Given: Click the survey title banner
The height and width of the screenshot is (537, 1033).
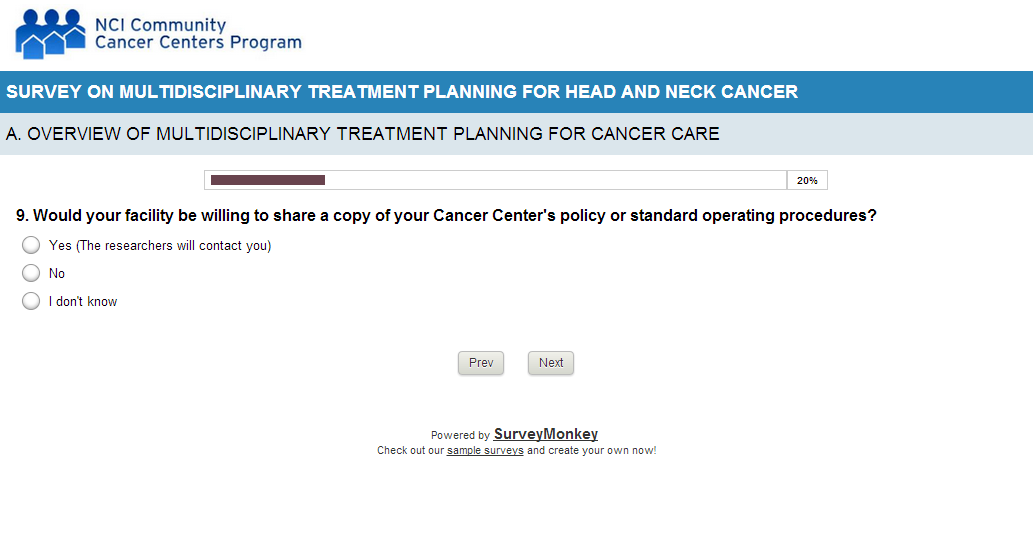Looking at the screenshot, I should click(x=402, y=92).
